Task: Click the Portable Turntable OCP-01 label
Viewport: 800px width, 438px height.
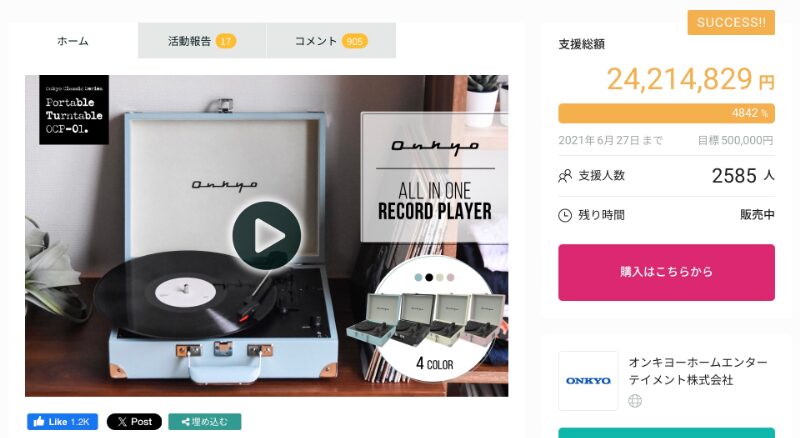Action: (74, 110)
